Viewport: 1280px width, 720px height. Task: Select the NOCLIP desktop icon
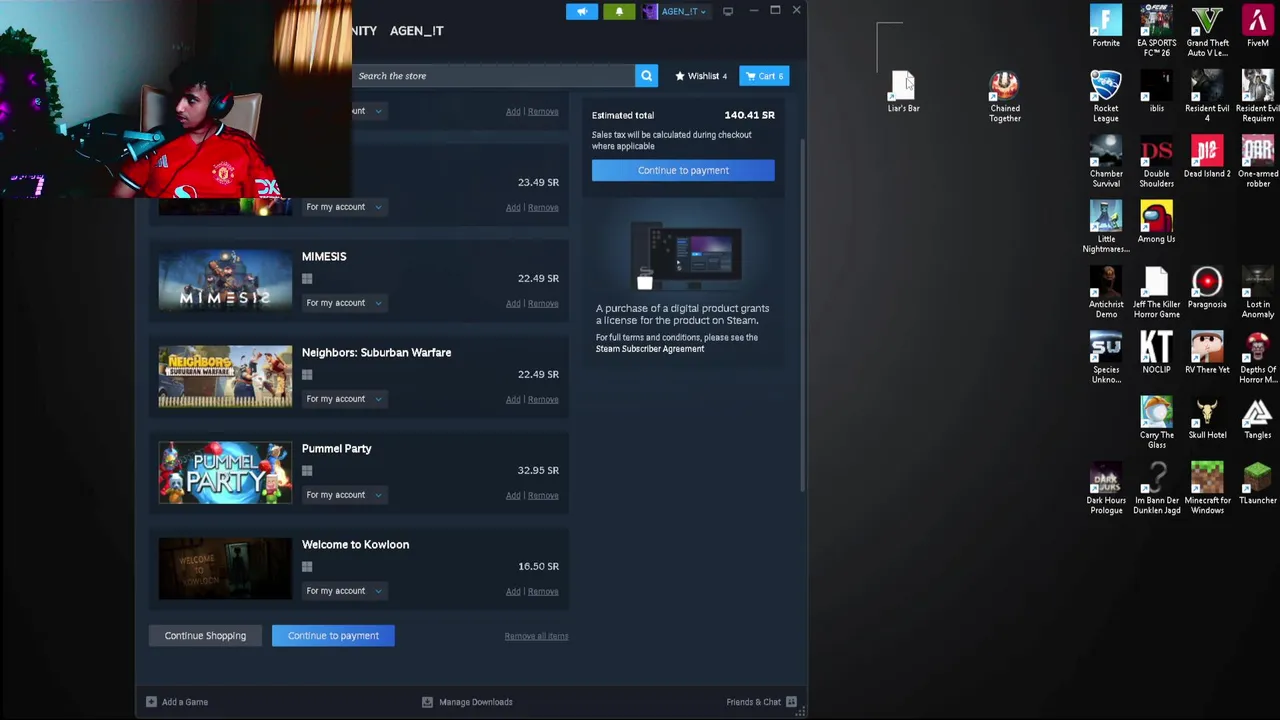coord(1156,352)
